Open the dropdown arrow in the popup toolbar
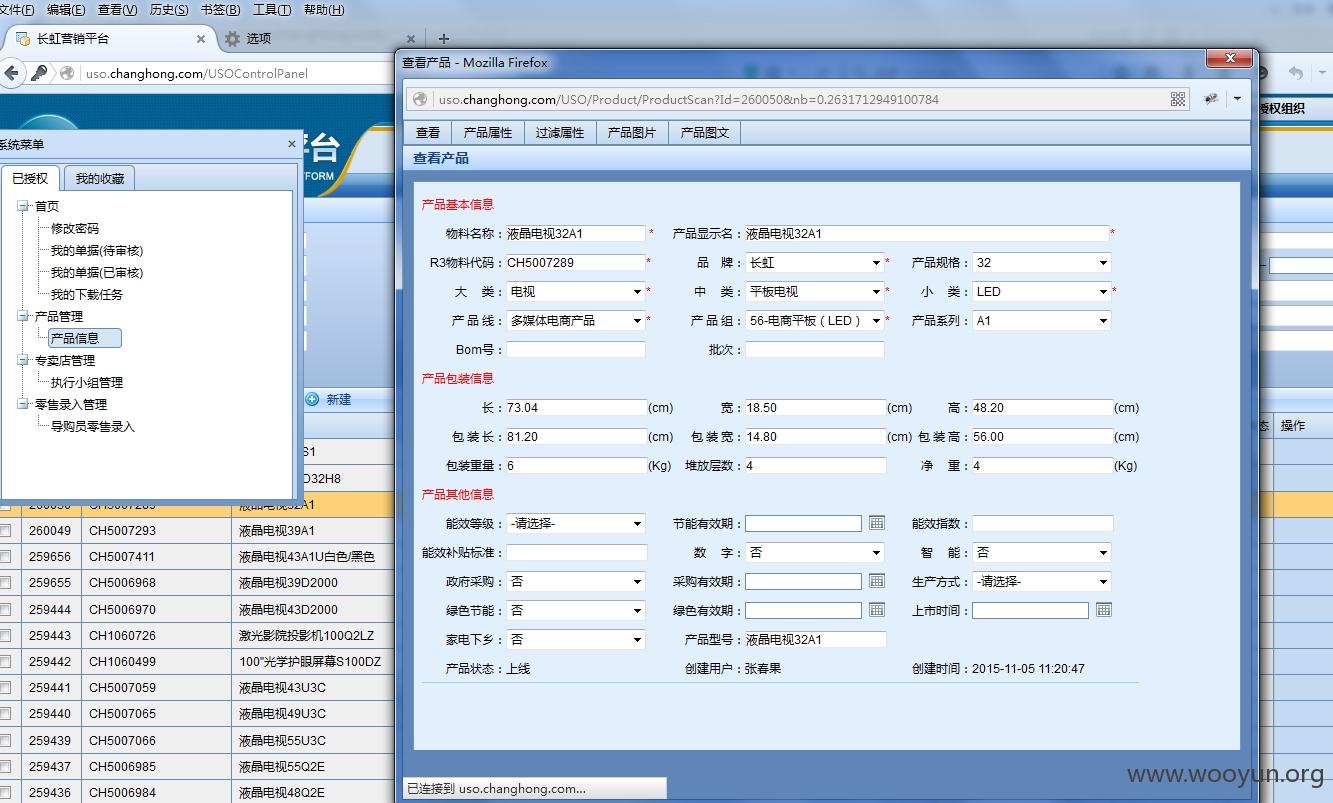Screen dimensions: 1333x803 1238,99
